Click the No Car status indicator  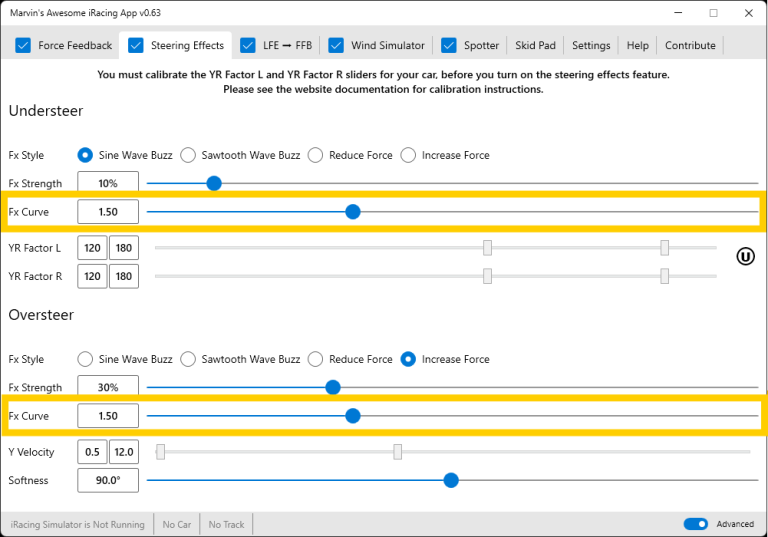coord(177,524)
